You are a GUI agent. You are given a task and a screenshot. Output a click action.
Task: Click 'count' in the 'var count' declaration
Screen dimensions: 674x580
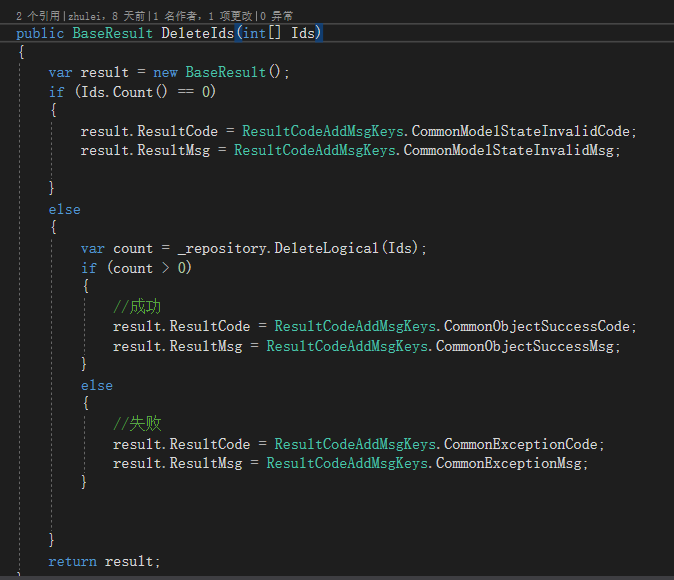(x=133, y=248)
